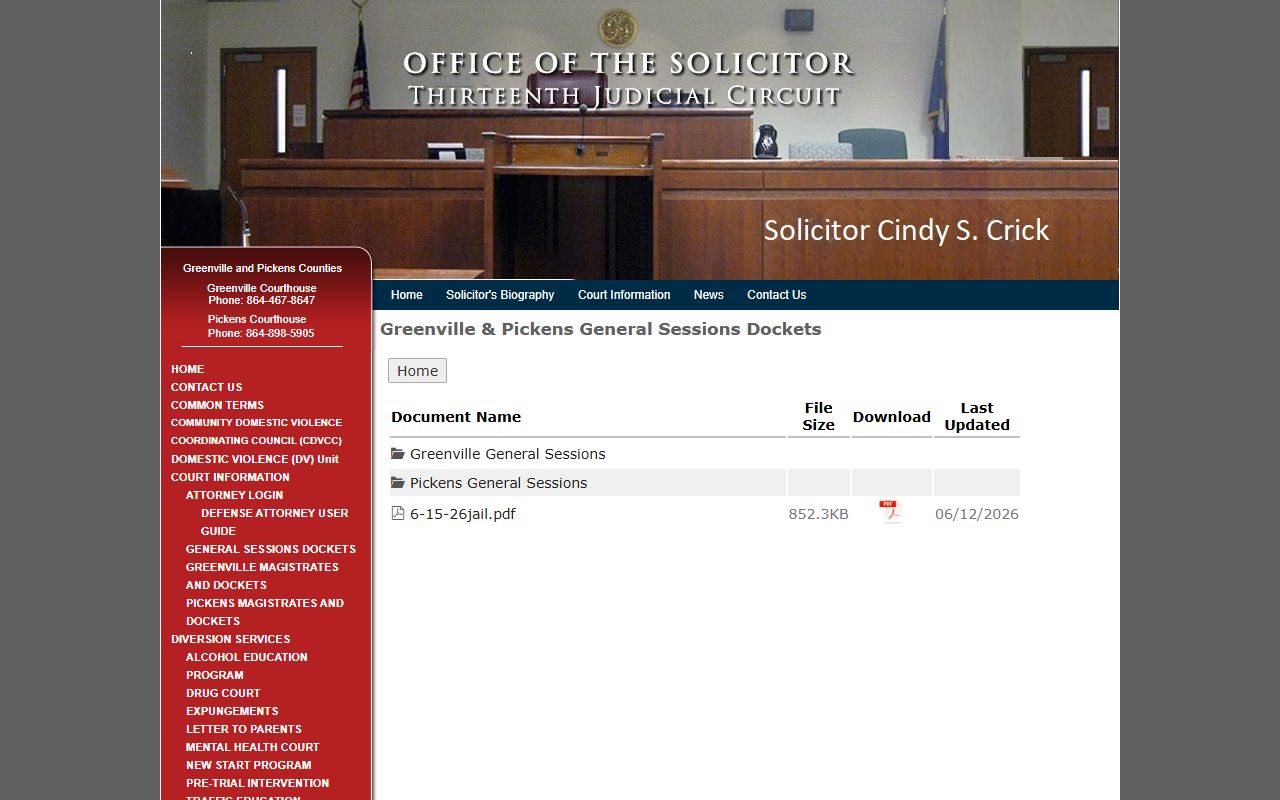Click DIVERSION SERVICES in the sidebar
1280x800 pixels.
[230, 639]
